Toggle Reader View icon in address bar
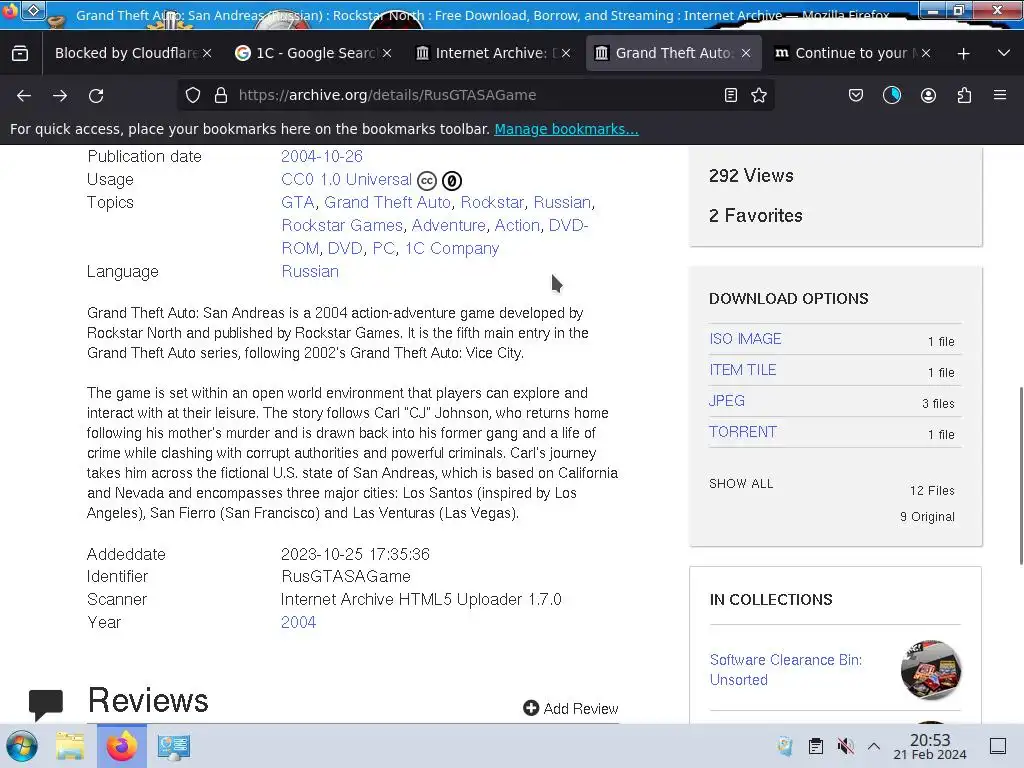 click(731, 95)
